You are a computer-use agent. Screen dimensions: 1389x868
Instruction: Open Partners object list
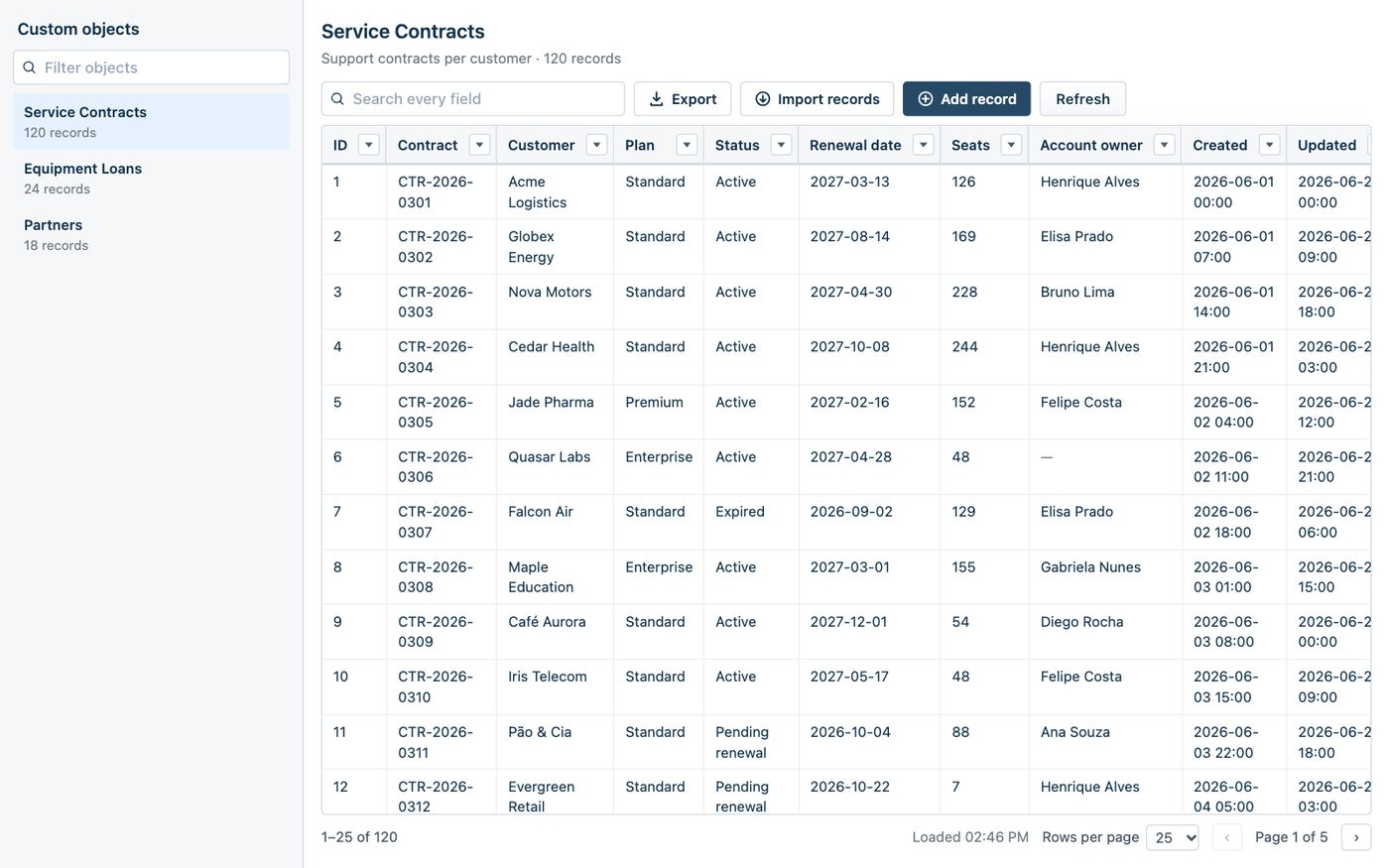click(152, 234)
